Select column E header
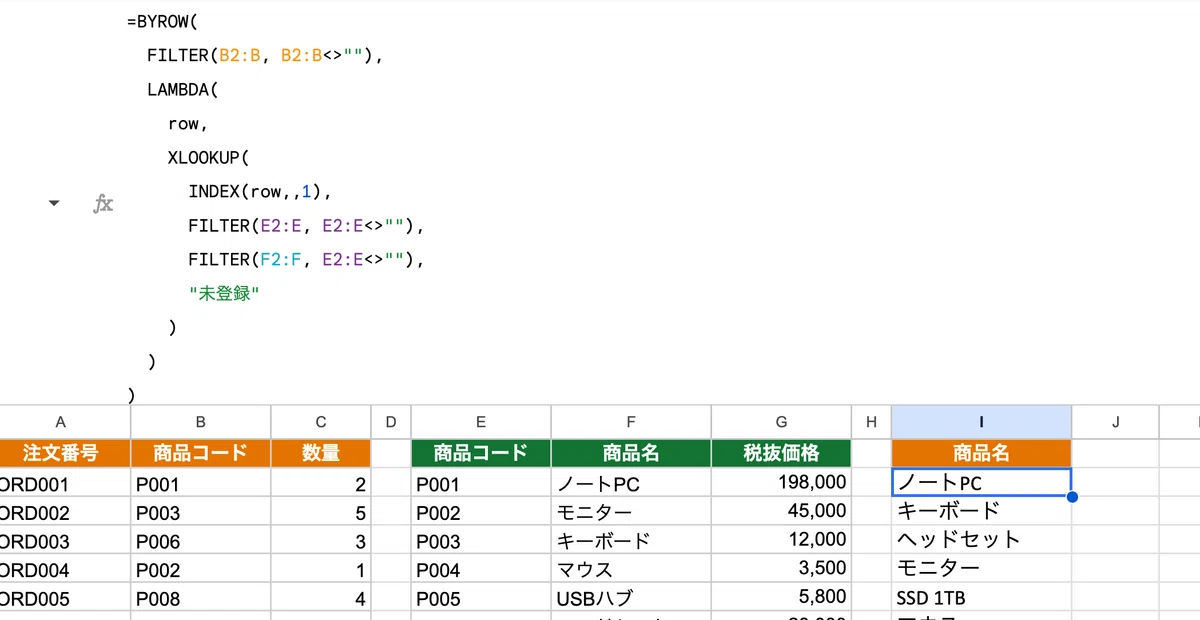This screenshot has height=620, width=1200. (x=481, y=423)
